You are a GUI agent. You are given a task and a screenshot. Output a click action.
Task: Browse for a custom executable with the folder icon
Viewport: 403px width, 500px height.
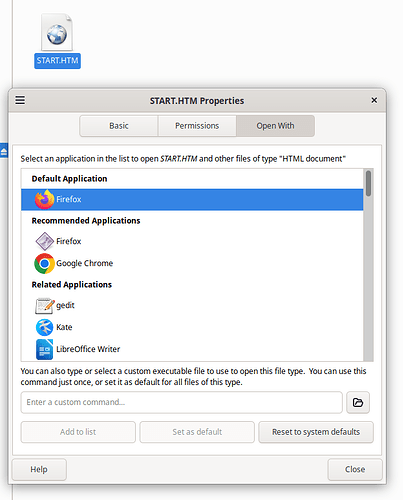358,402
